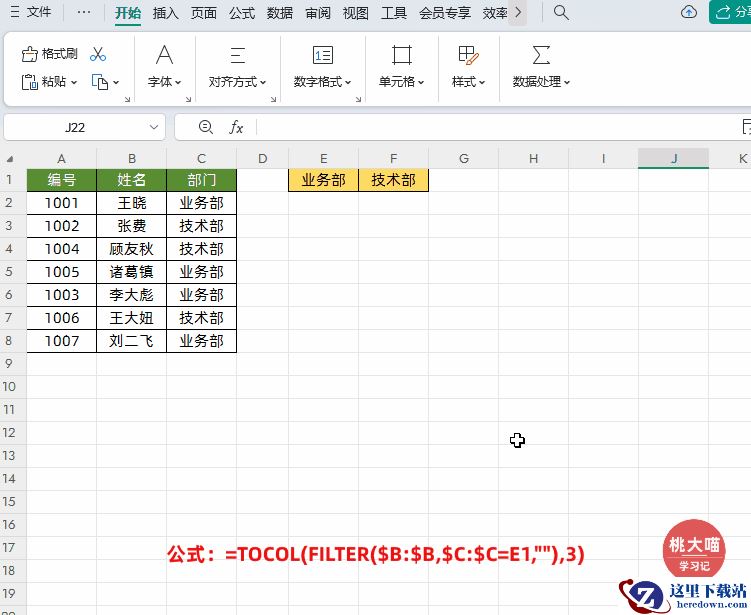Click the Paste (粘贴) clipboard icon
751x615 pixels.
pos(31,82)
